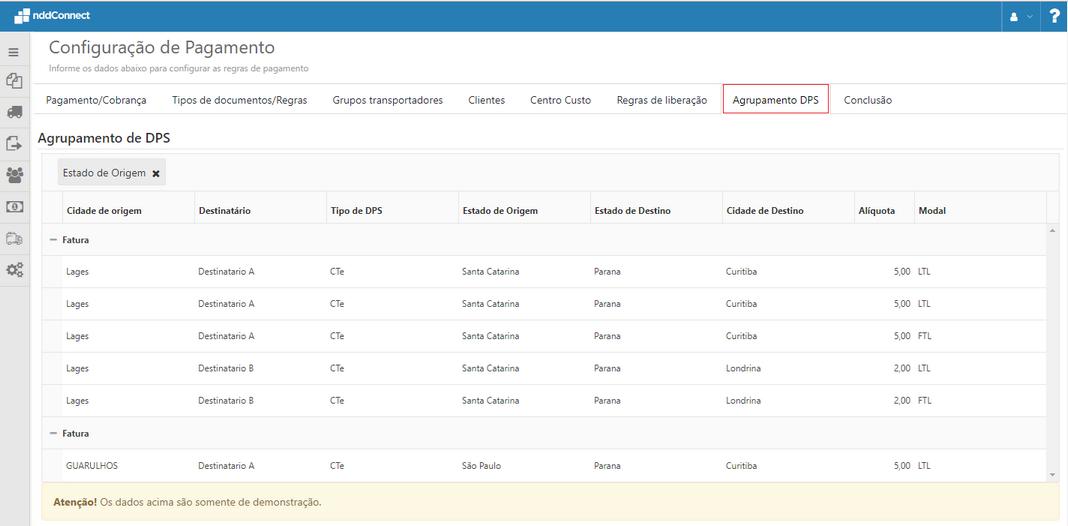Open the users group icon in the sidebar
Image resolution: width=1068 pixels, height=526 pixels.
(x=14, y=175)
